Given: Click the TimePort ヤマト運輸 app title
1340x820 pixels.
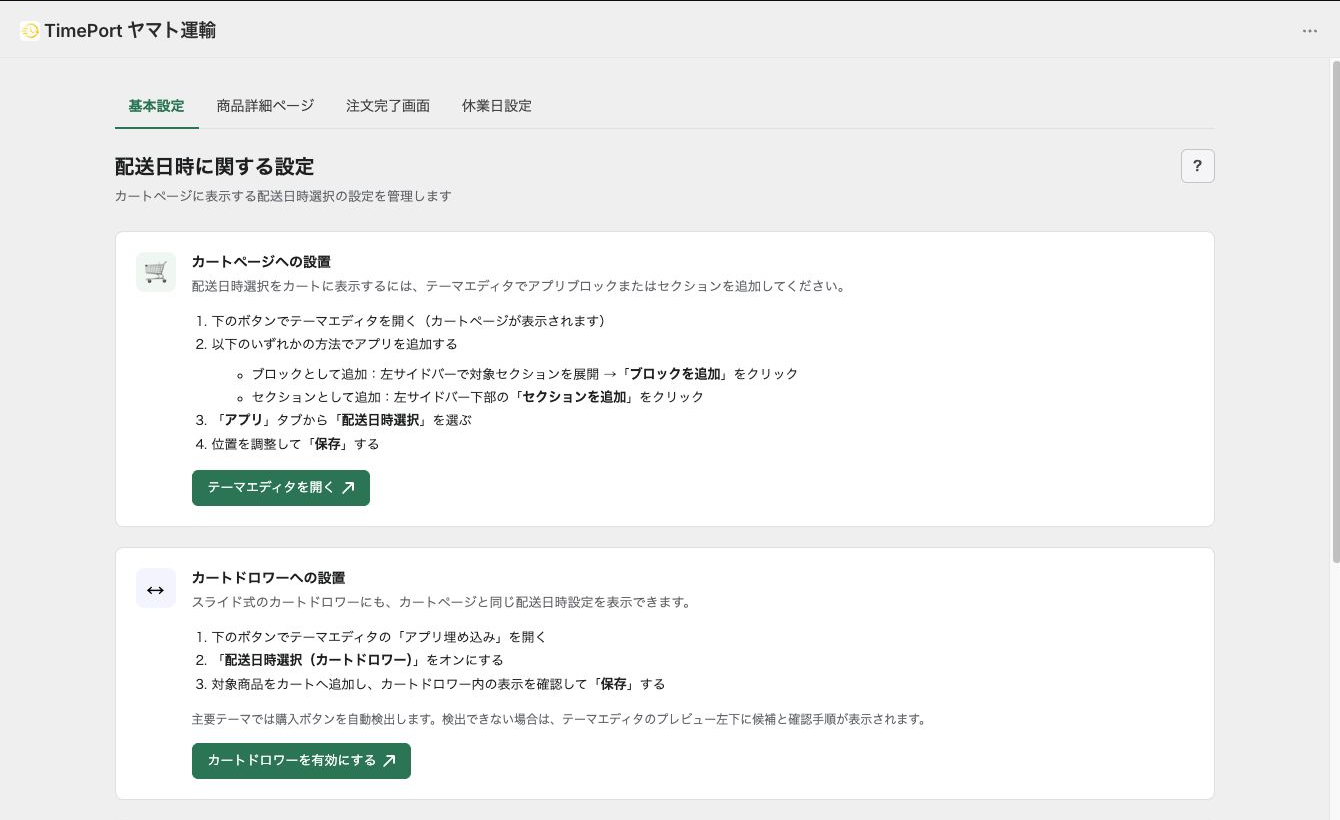Looking at the screenshot, I should (130, 31).
